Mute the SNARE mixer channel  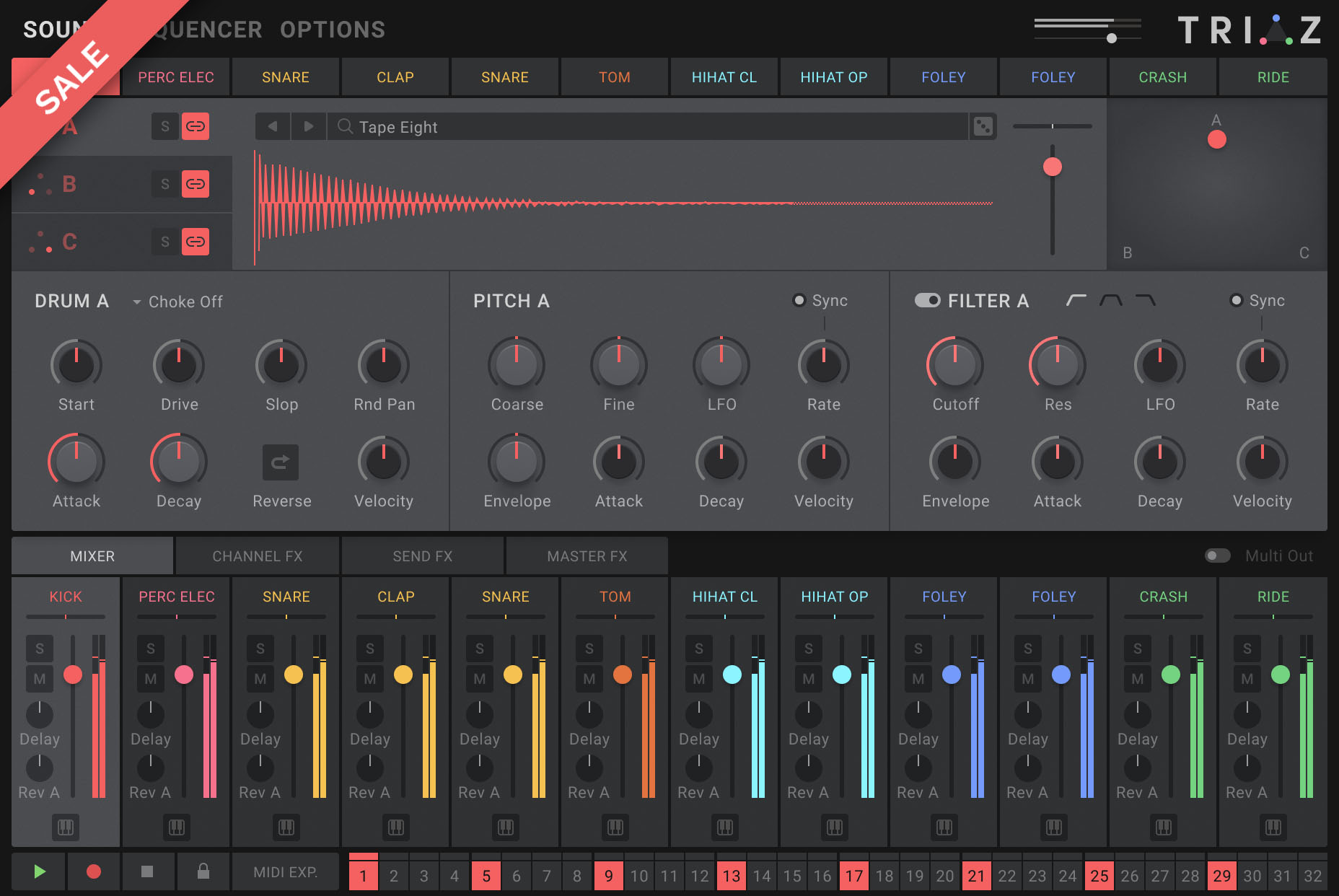coord(260,679)
